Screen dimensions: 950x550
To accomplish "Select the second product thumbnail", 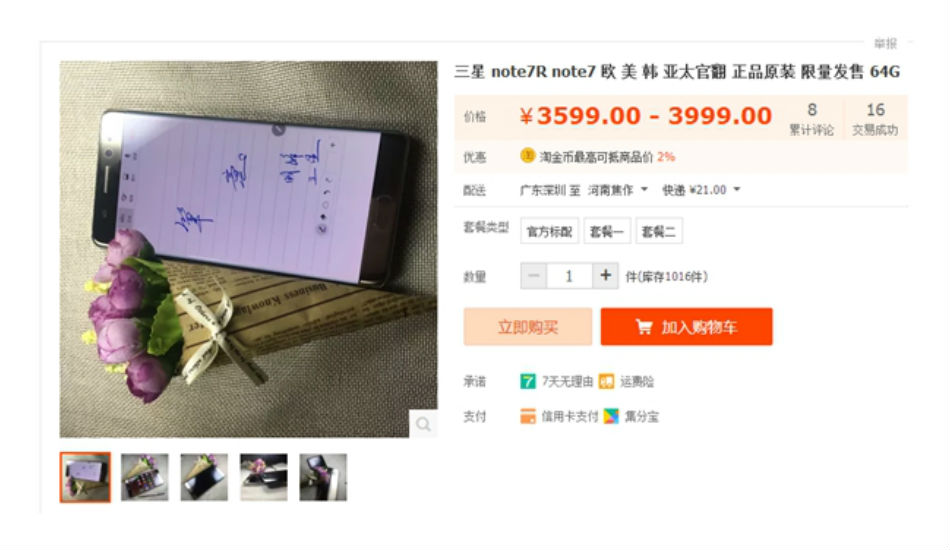I will pyautogui.click(x=145, y=477).
